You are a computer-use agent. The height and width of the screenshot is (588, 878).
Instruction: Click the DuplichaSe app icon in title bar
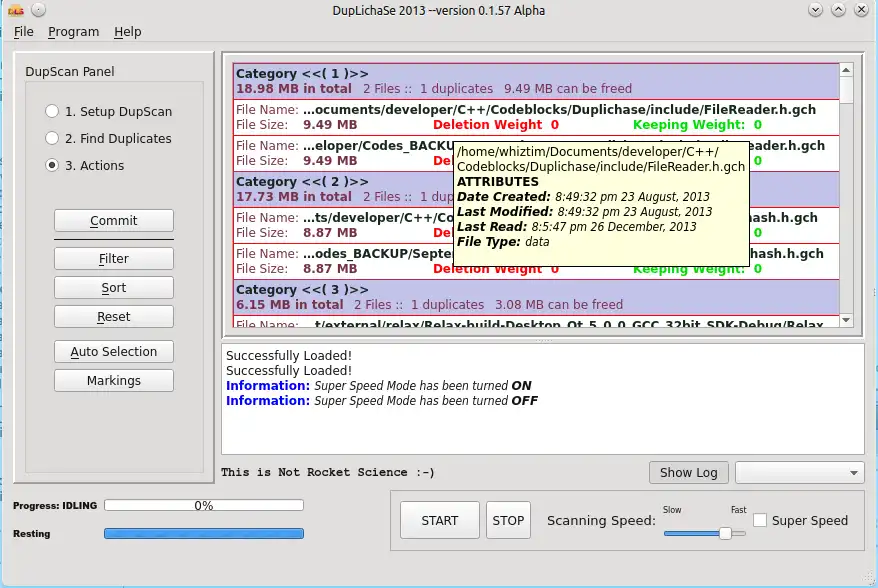pos(16,10)
